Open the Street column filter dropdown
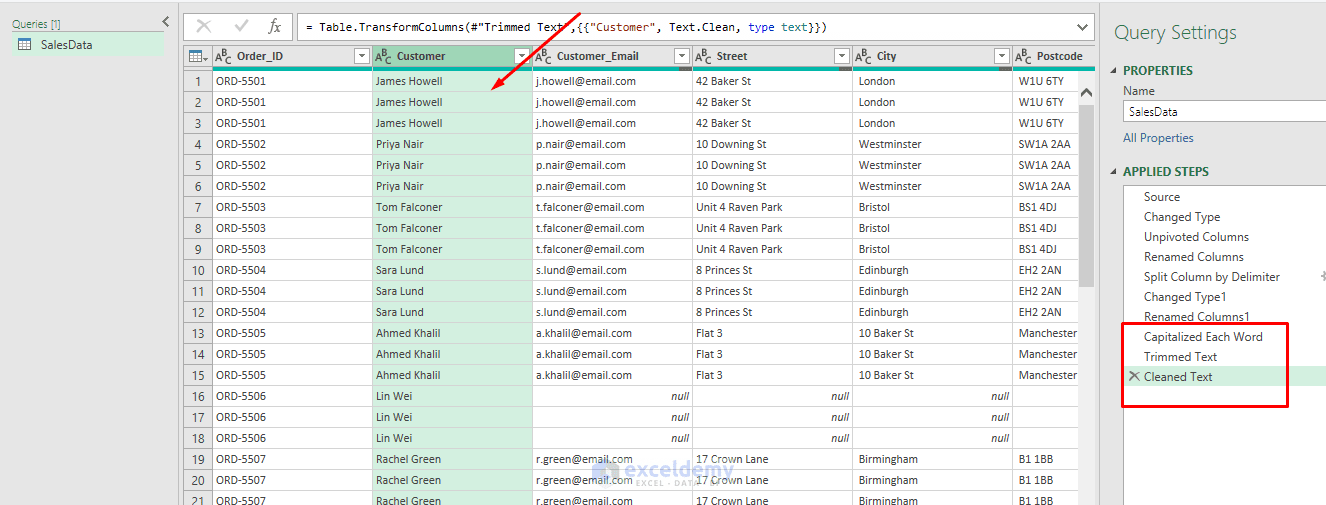Image resolution: width=1326 pixels, height=505 pixels. click(x=842, y=56)
